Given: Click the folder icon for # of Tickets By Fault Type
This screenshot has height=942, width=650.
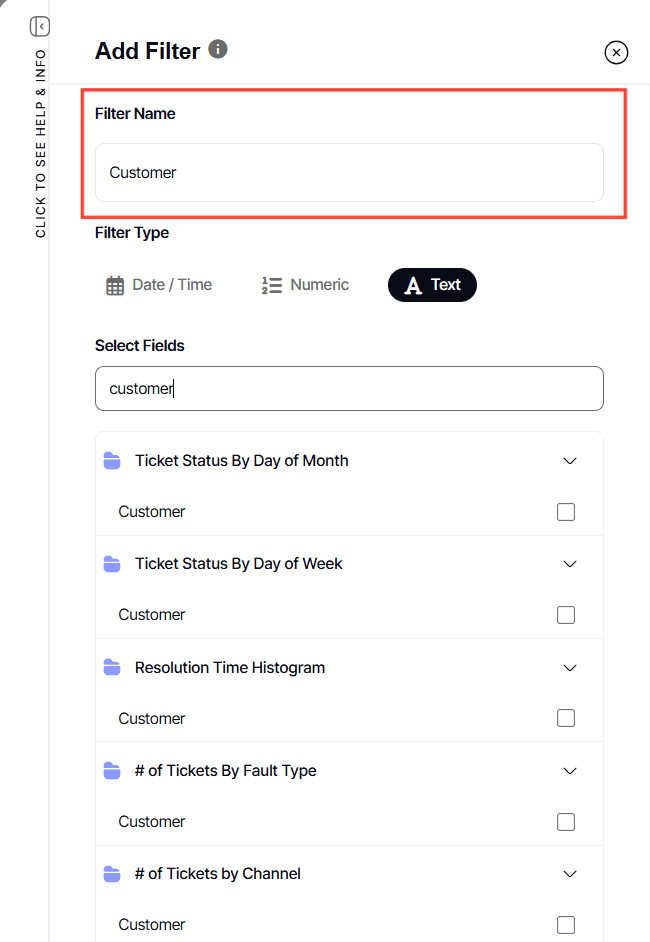Looking at the screenshot, I should (112, 771).
